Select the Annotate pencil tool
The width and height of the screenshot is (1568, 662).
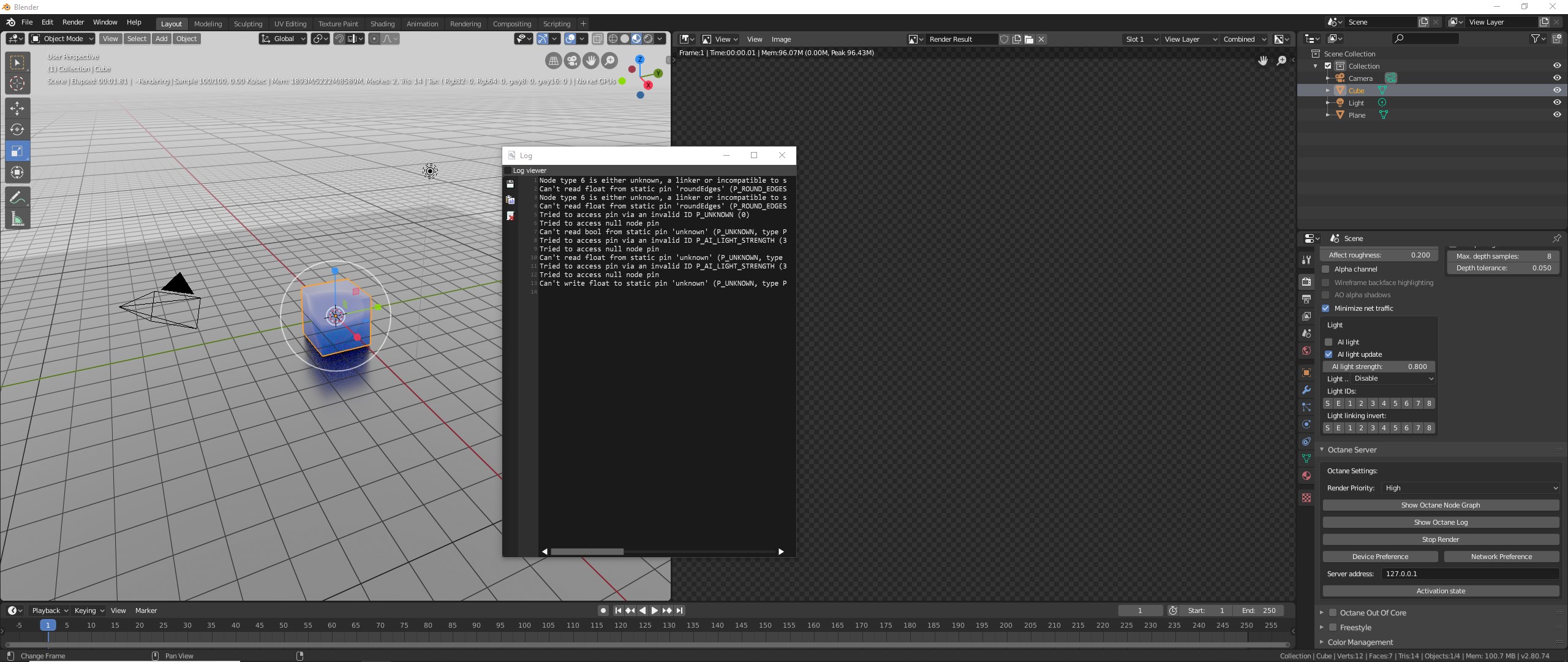[17, 197]
